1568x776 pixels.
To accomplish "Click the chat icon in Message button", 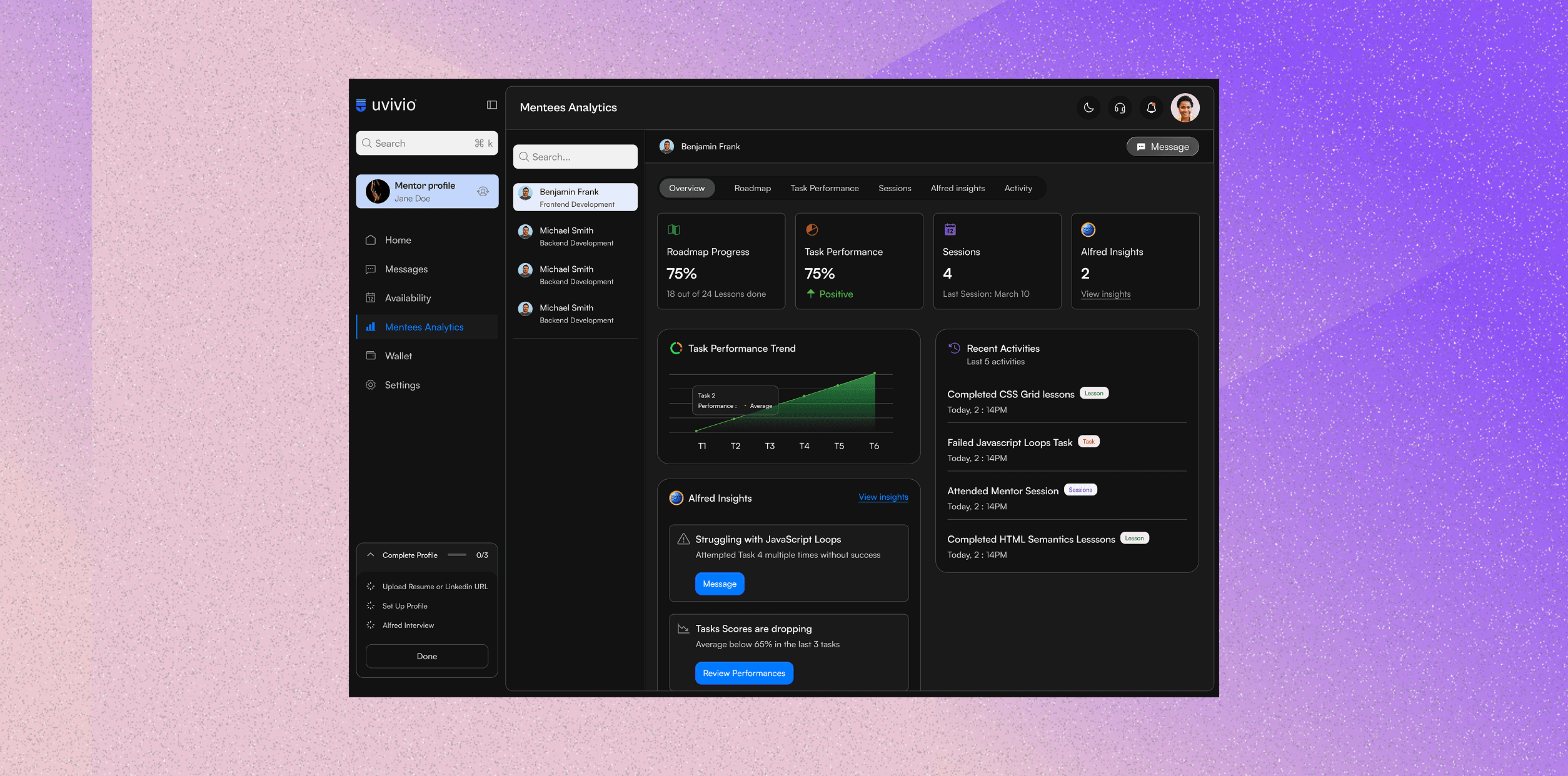I will [x=1141, y=147].
